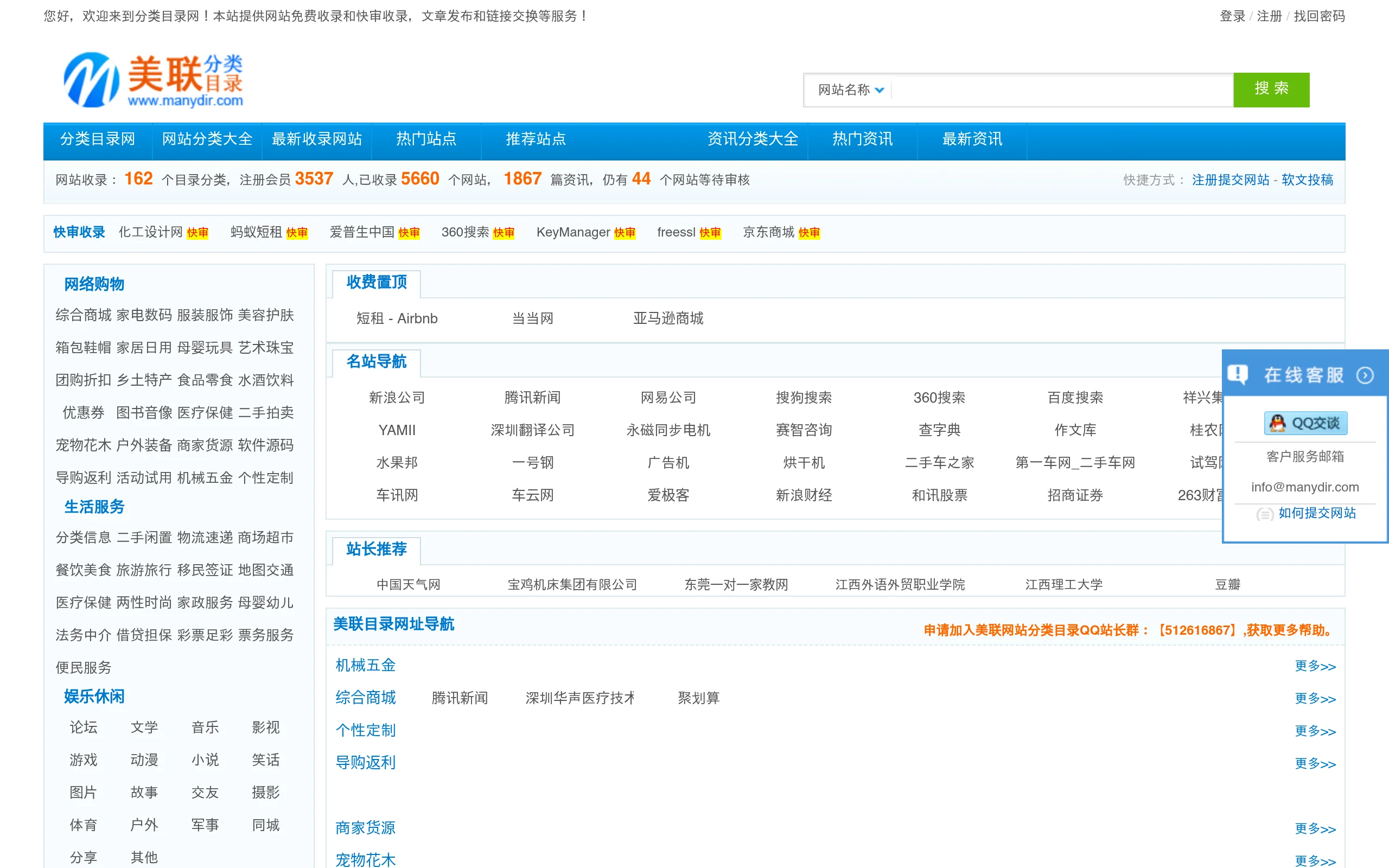
Task: Open the 热门站点 nav item
Action: coord(426,139)
